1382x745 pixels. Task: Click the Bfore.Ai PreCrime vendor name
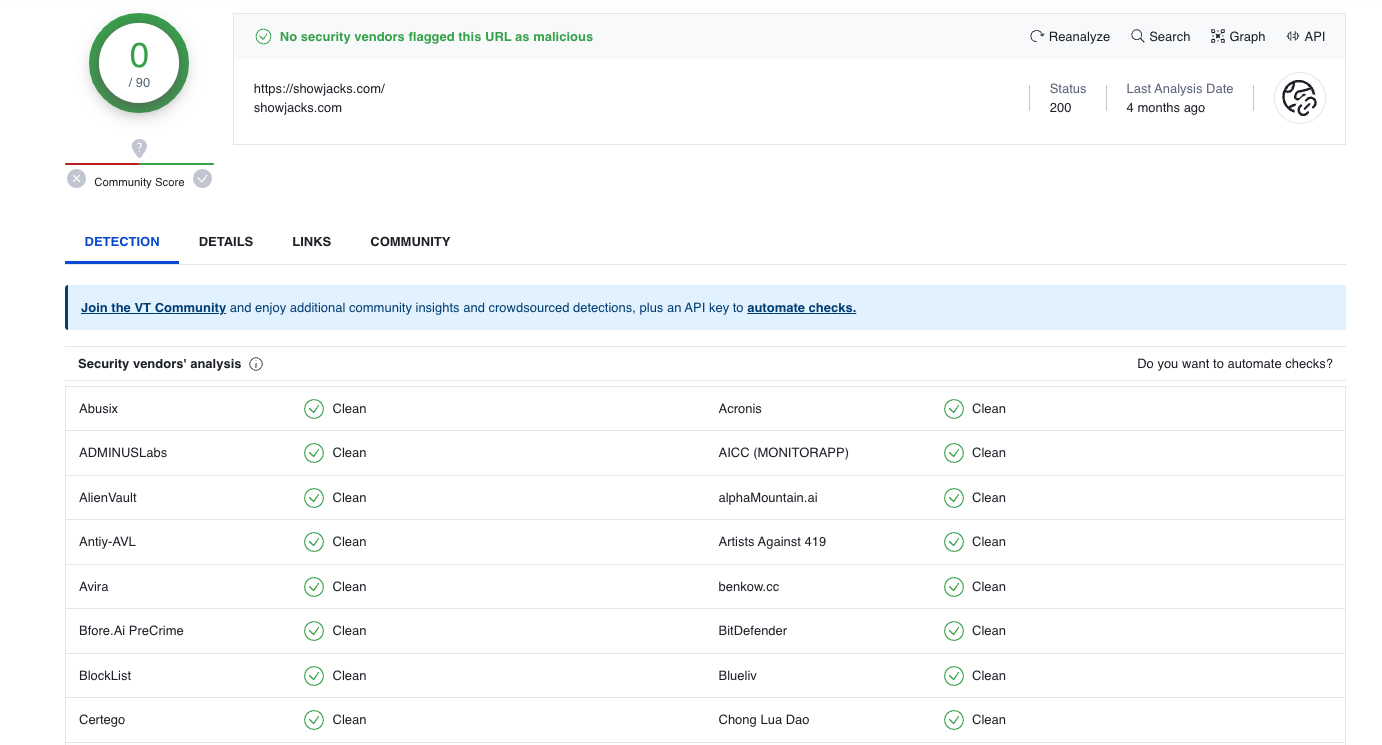point(131,630)
